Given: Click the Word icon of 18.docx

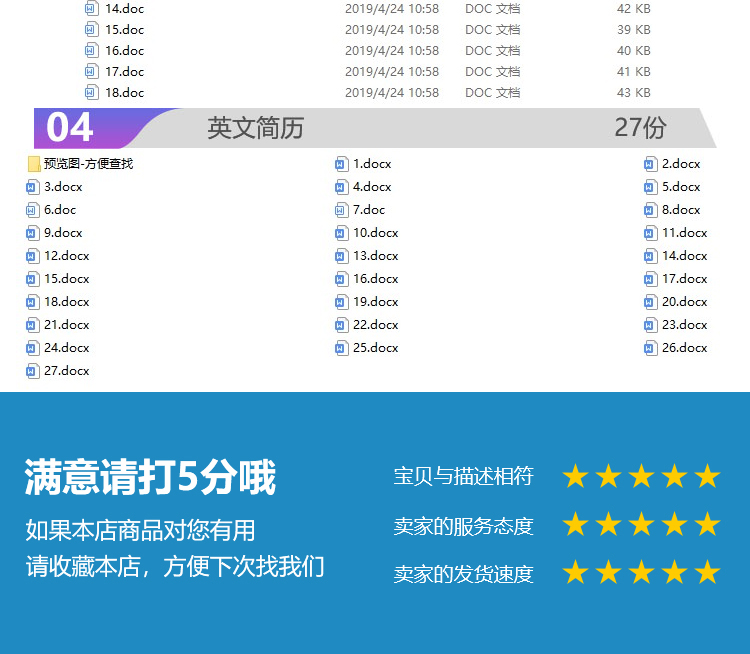Looking at the screenshot, I should click(x=32, y=302).
